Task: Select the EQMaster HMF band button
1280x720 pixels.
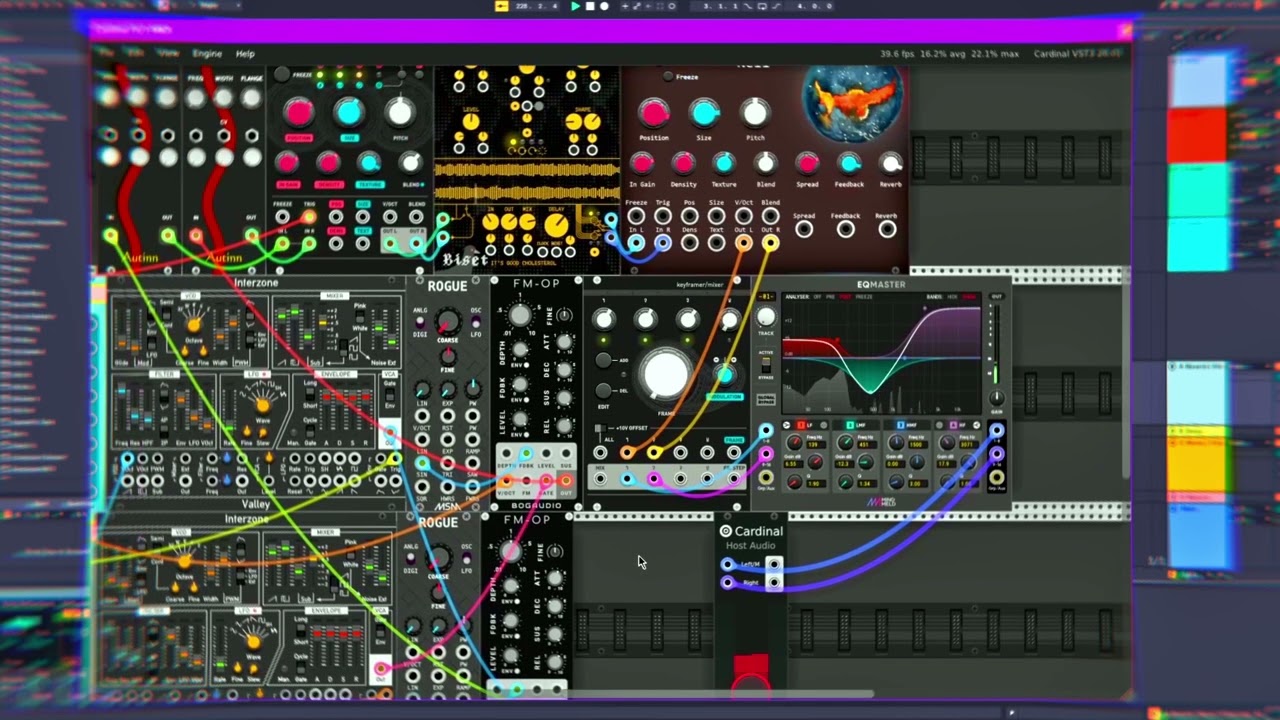Action: [901, 425]
